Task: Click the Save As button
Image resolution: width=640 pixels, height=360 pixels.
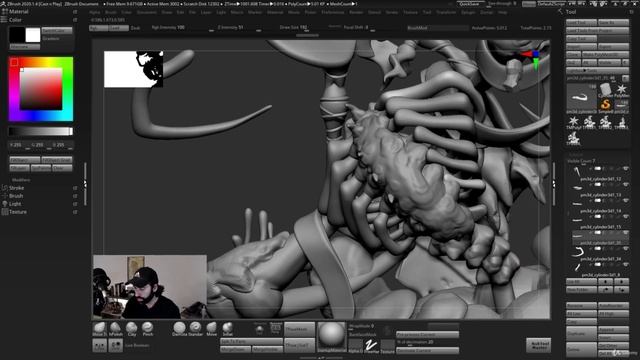Action: (613, 22)
